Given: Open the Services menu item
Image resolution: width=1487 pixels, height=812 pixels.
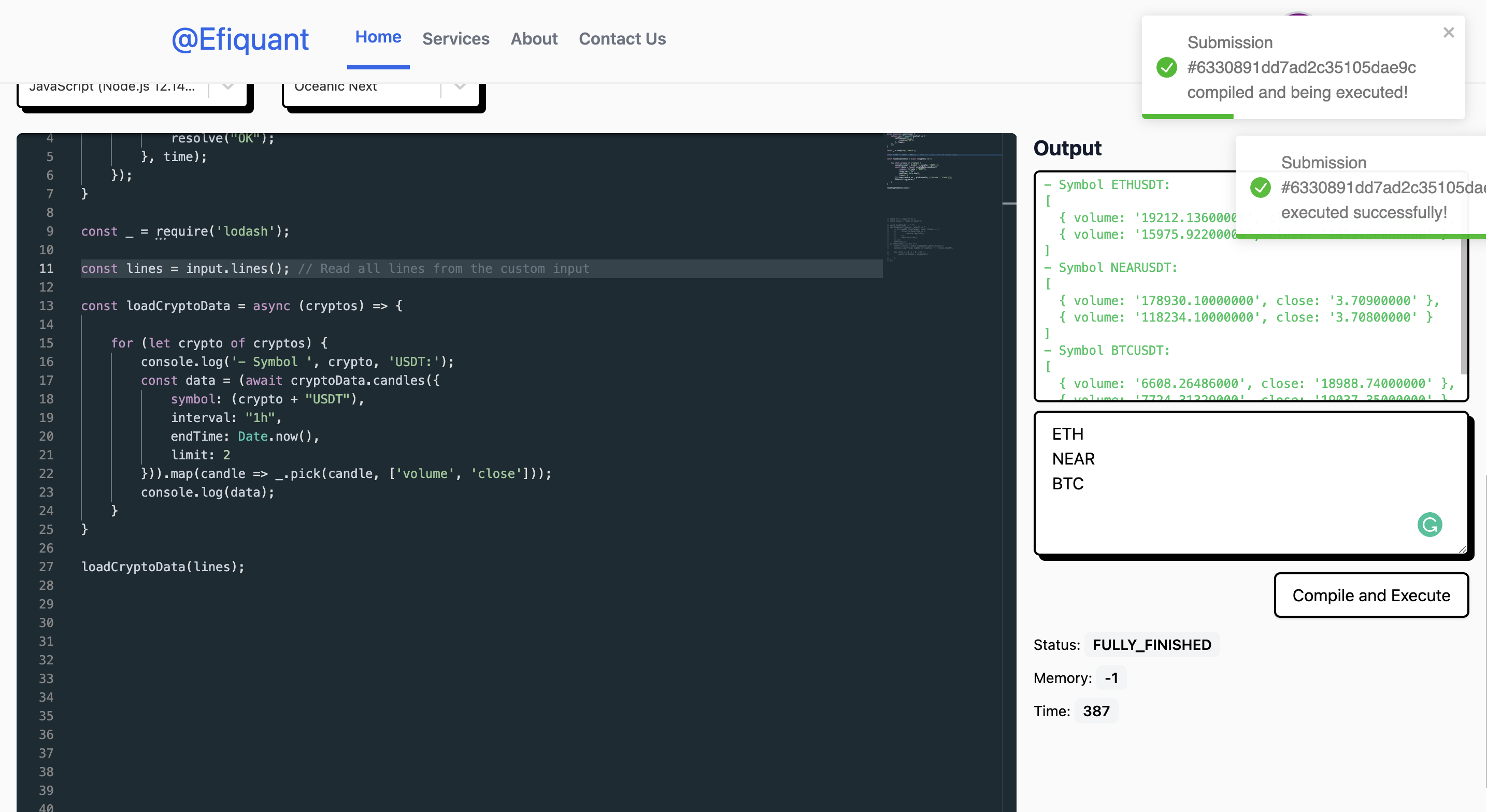Looking at the screenshot, I should [x=455, y=39].
